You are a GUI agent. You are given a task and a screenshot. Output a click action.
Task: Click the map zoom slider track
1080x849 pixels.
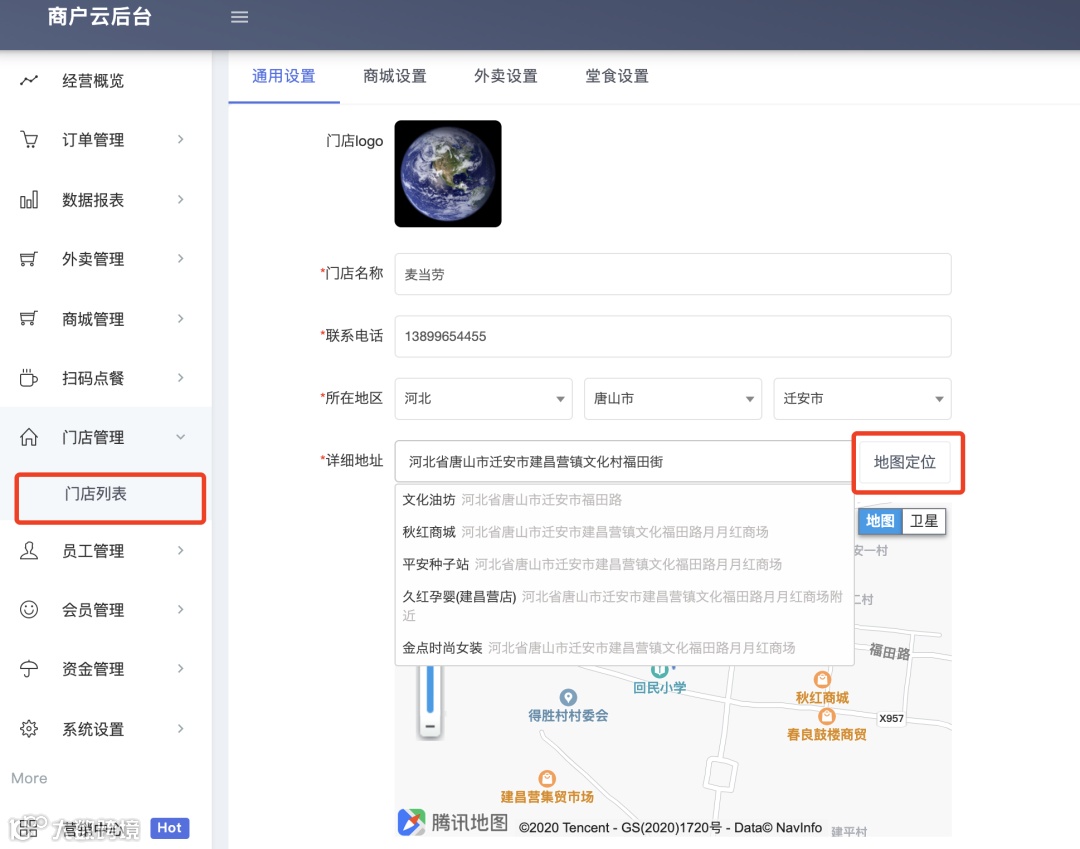pos(430,689)
